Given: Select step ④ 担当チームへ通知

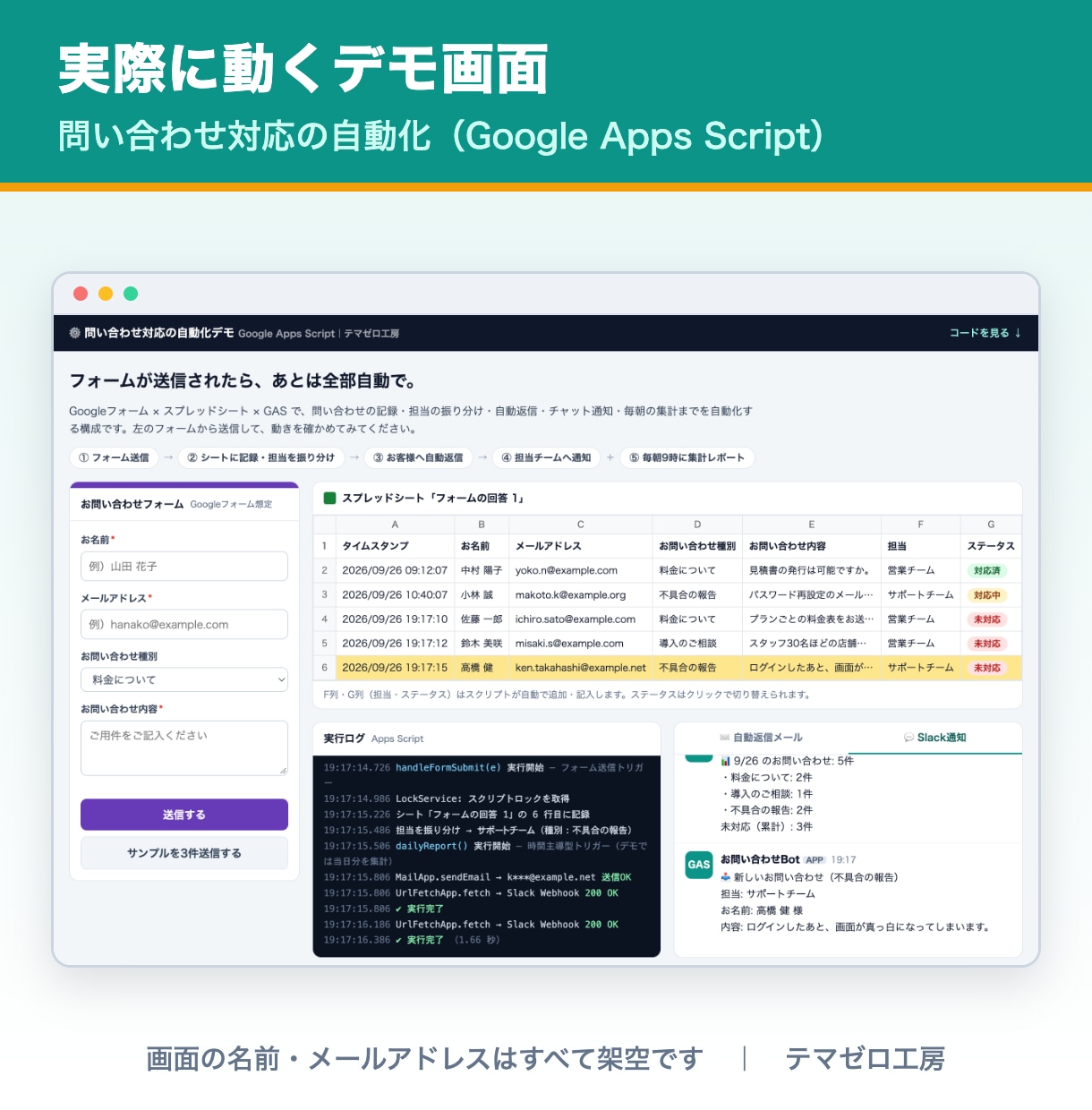Looking at the screenshot, I should tap(546, 457).
